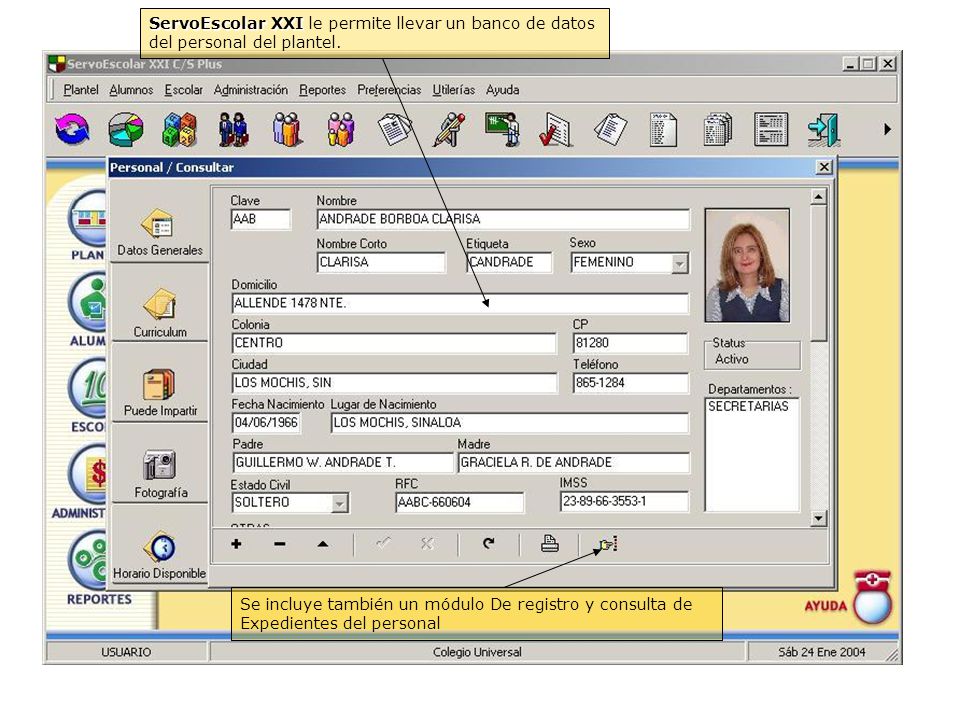Click the minus delete record button

pyautogui.click(x=279, y=544)
